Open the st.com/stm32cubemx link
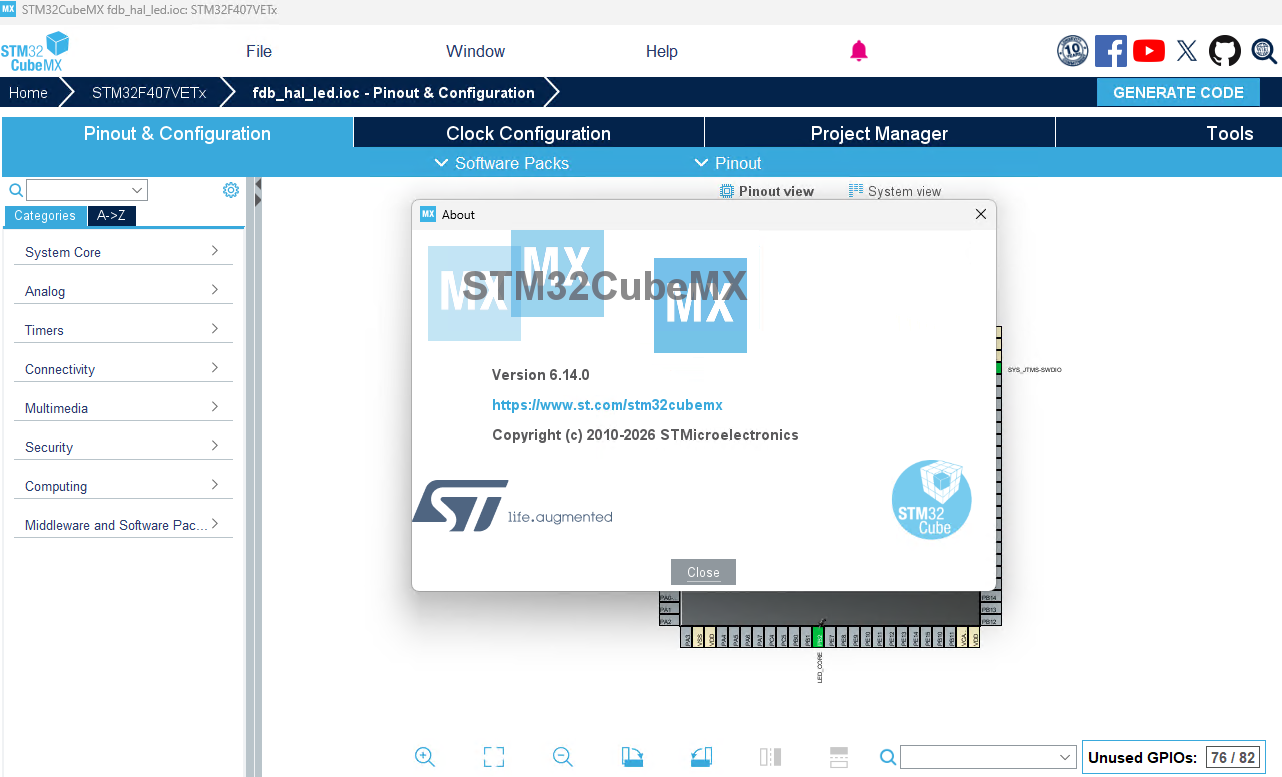1282x777 pixels. (x=607, y=405)
